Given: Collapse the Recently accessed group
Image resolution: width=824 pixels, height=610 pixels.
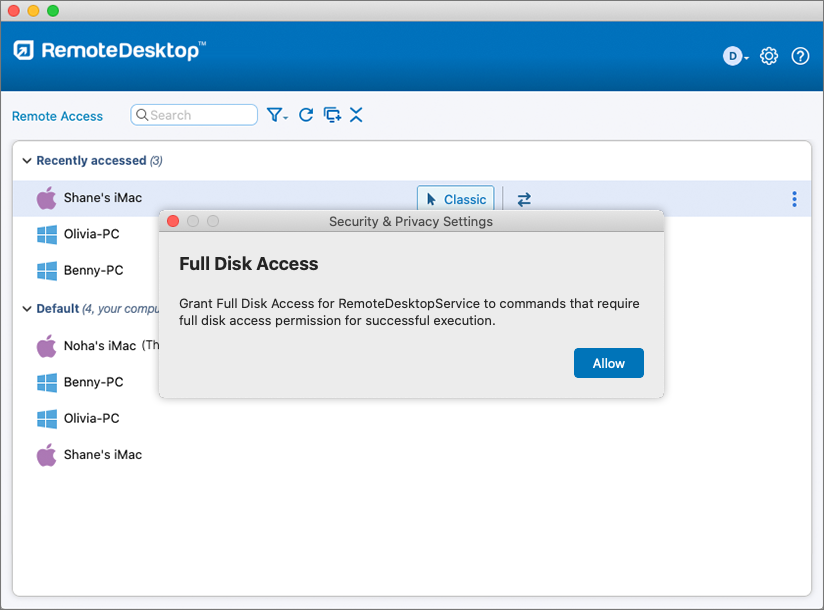Looking at the screenshot, I should (x=27, y=160).
